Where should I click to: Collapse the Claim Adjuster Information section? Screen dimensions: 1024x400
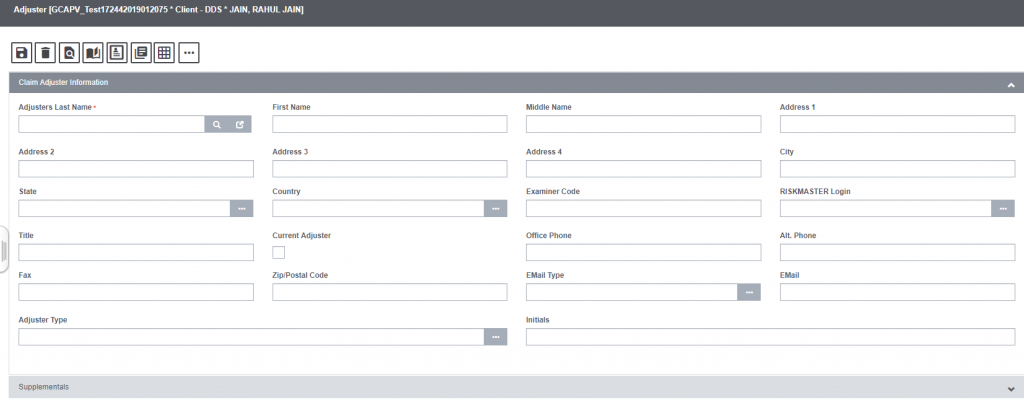pos(1011,85)
